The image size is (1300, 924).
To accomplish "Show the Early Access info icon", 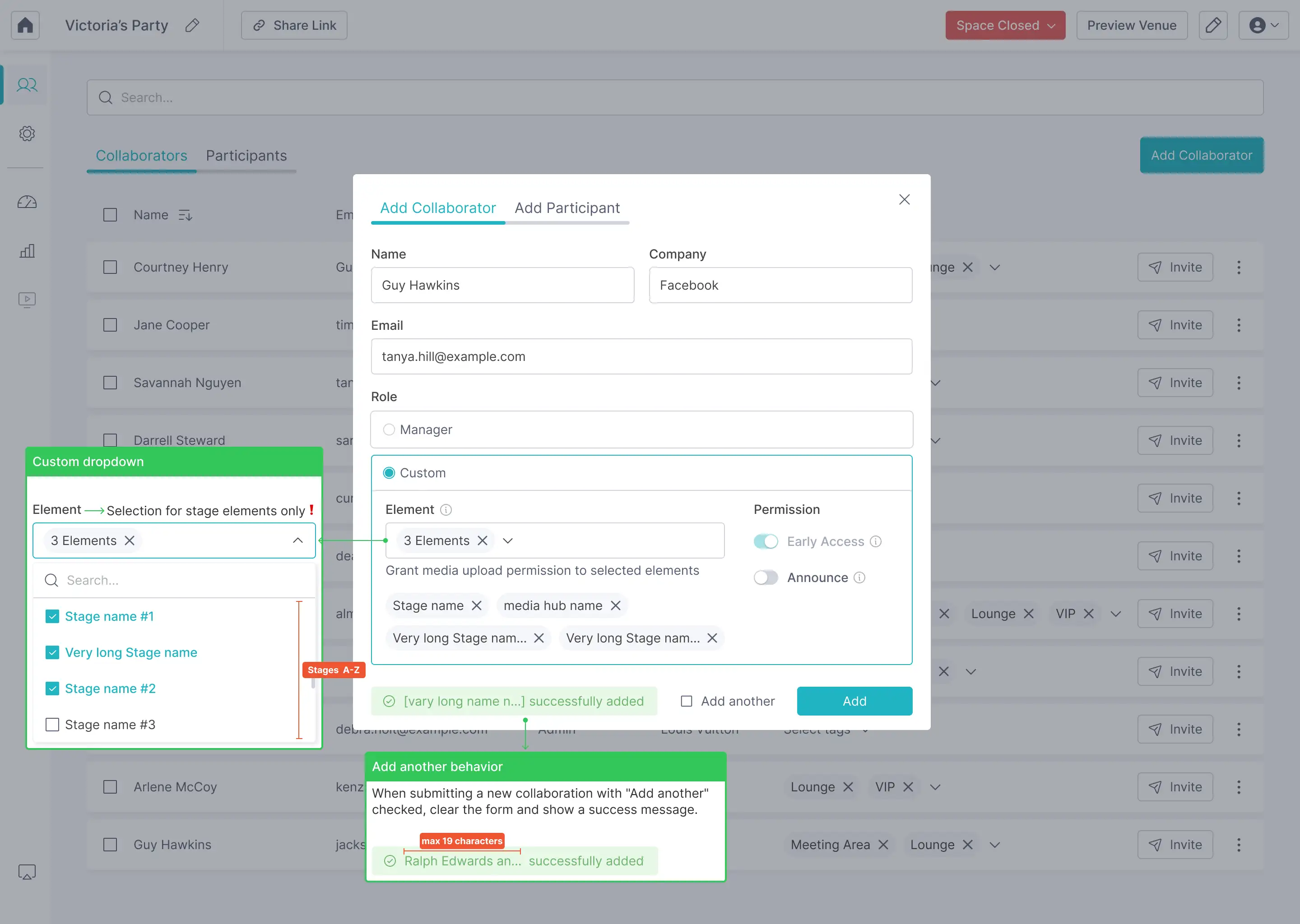I will [x=876, y=541].
